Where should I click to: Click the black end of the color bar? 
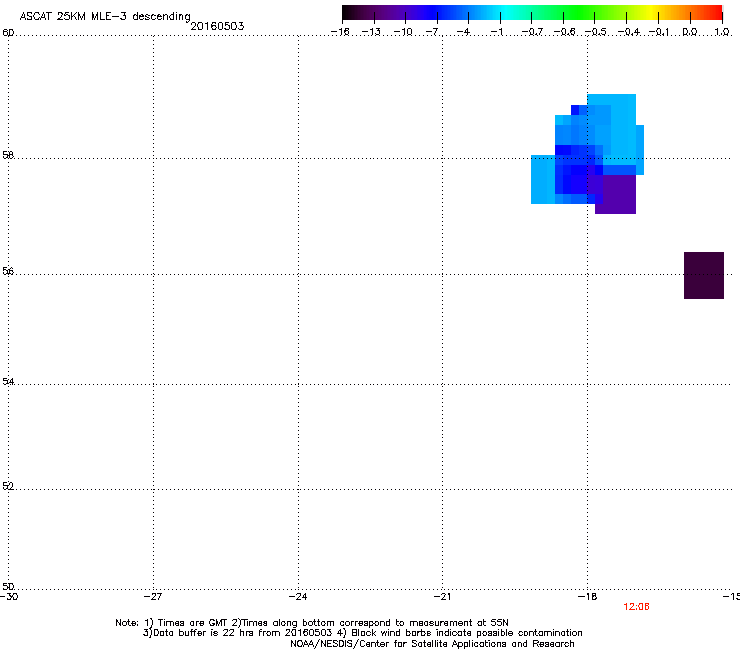(x=349, y=13)
